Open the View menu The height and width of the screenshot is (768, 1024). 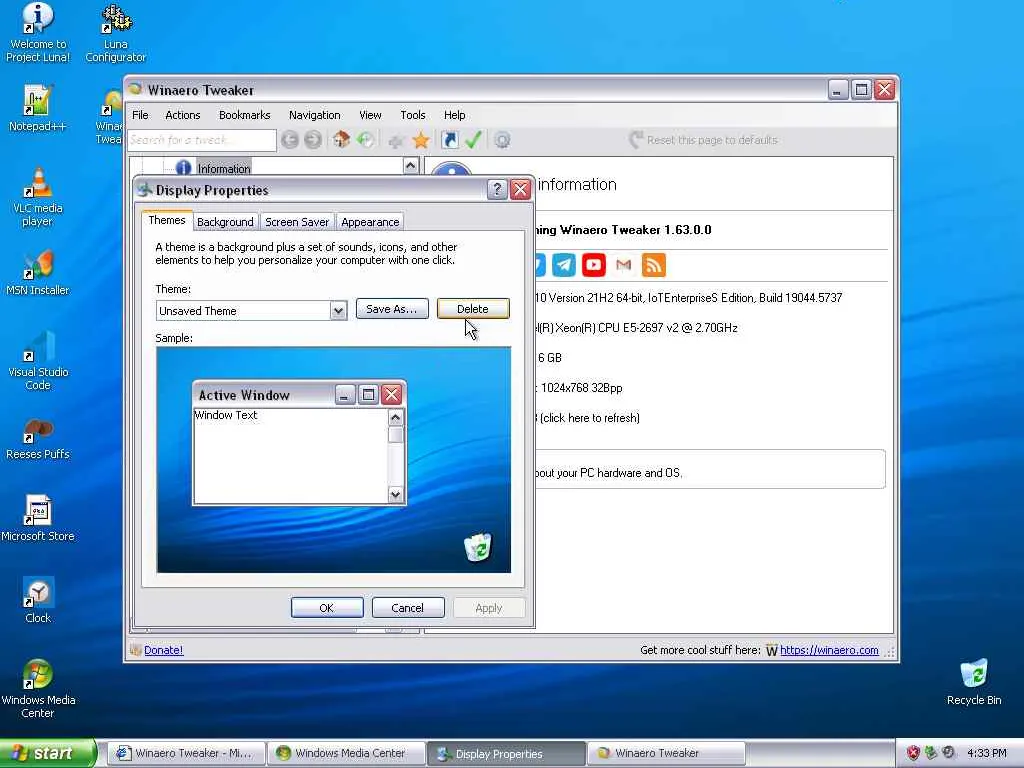pos(370,115)
